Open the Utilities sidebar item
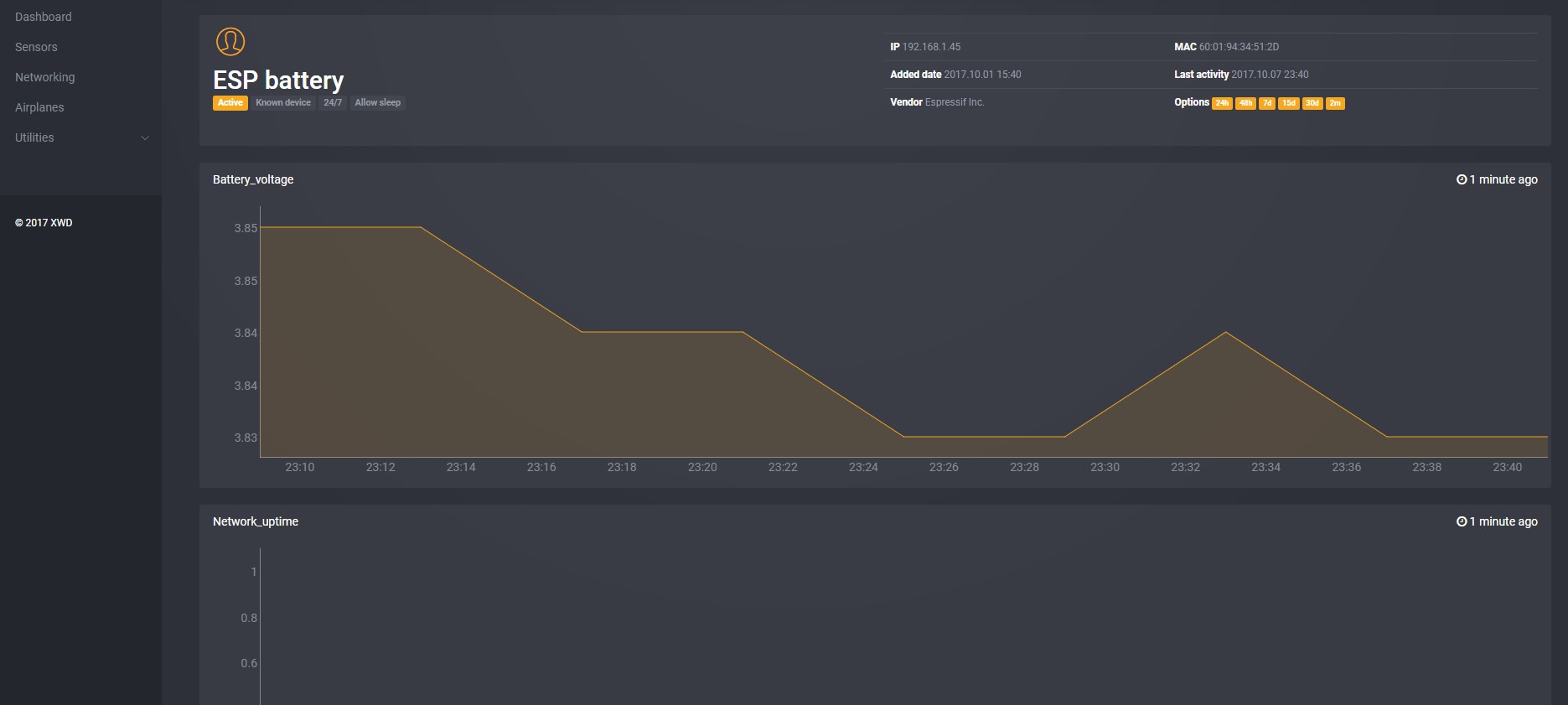Image resolution: width=1568 pixels, height=705 pixels. point(34,137)
